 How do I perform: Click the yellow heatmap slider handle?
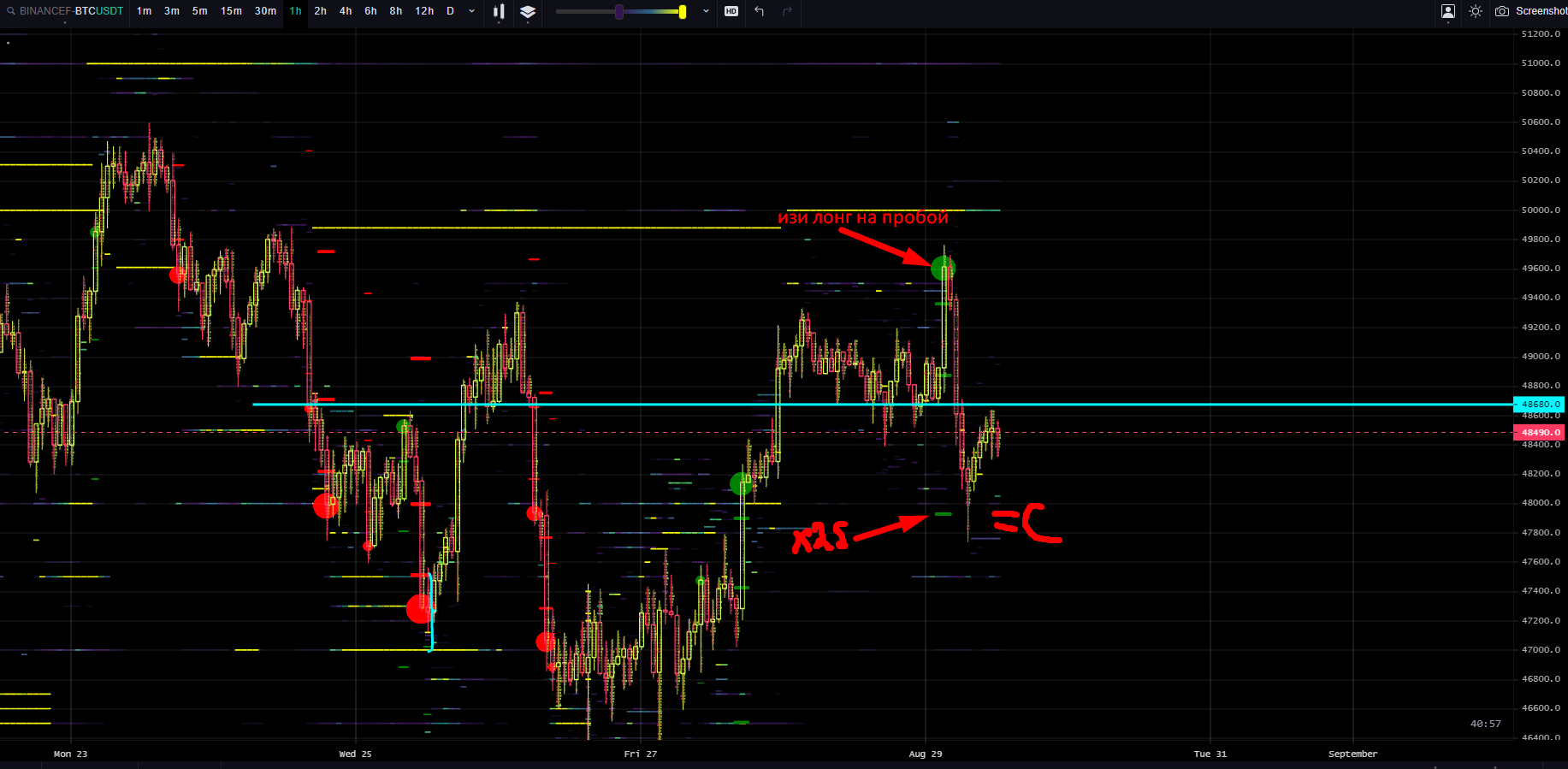[682, 12]
